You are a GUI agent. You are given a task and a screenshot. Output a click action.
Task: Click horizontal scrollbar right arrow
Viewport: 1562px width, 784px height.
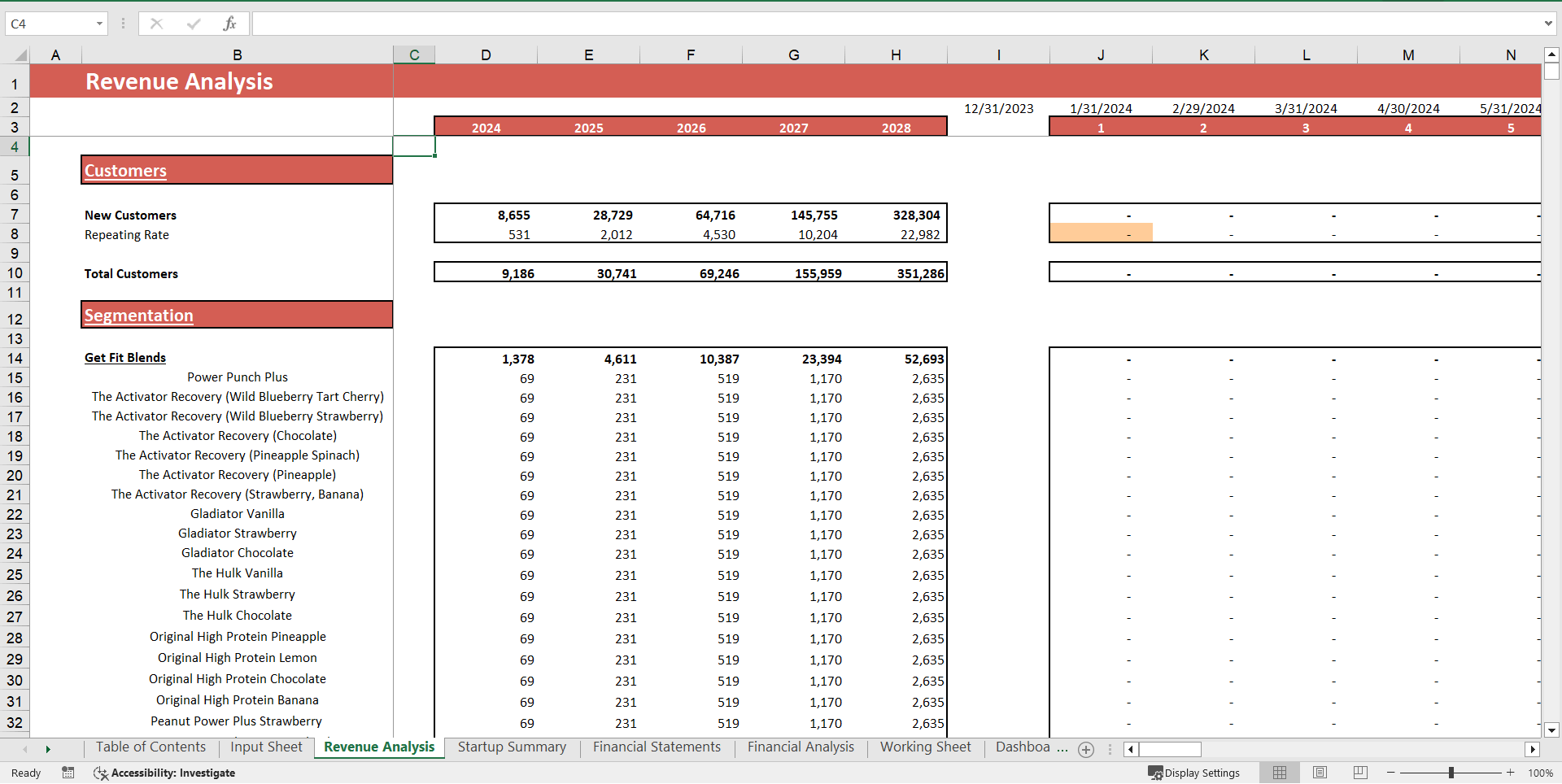[x=1533, y=750]
